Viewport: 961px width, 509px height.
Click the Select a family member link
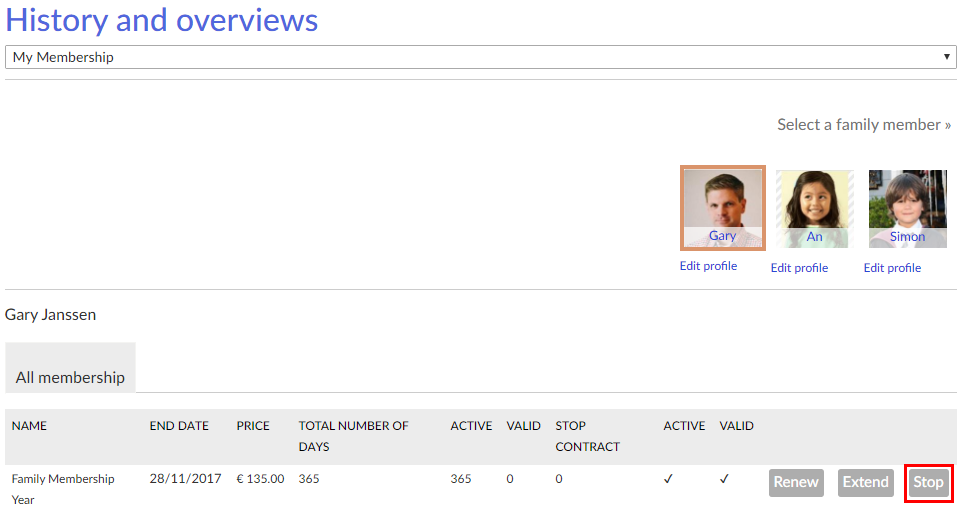pyautogui.click(x=864, y=125)
